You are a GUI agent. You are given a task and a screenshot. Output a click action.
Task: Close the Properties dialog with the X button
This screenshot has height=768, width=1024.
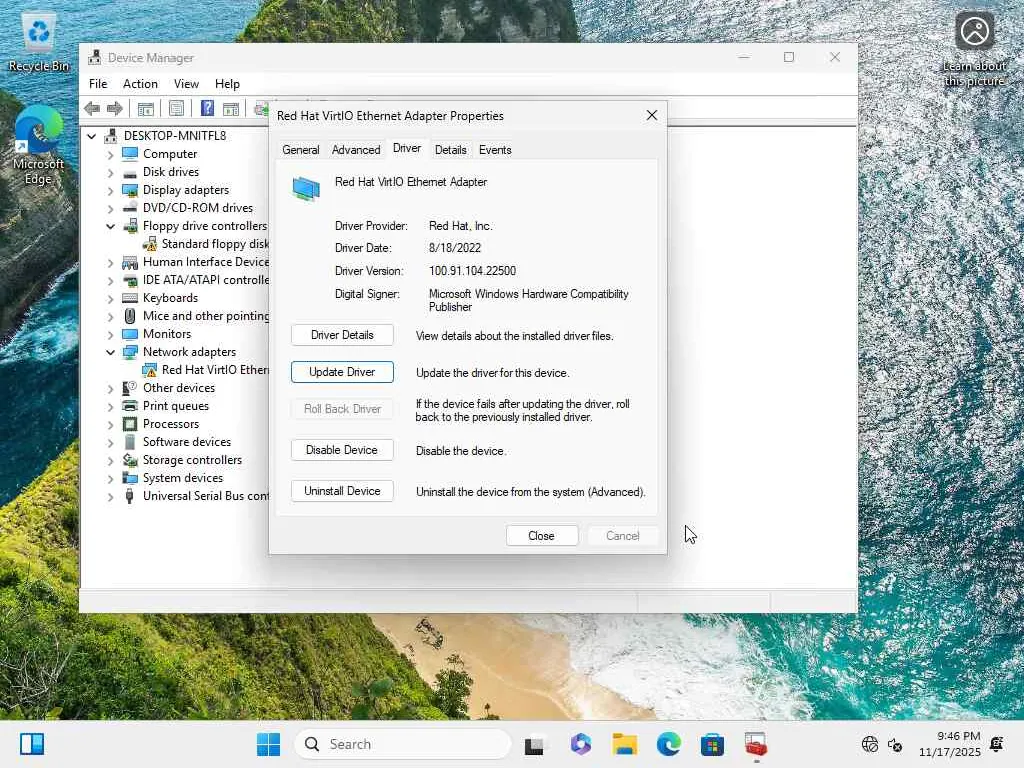(652, 115)
